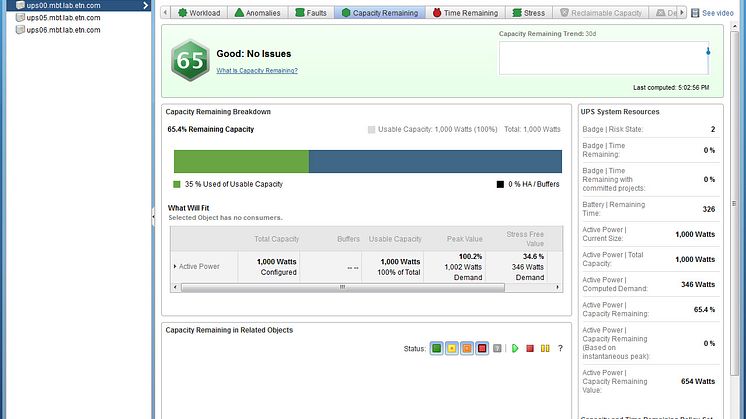Click the tab strip left arrow
This screenshot has height=419, width=746.
[165, 13]
